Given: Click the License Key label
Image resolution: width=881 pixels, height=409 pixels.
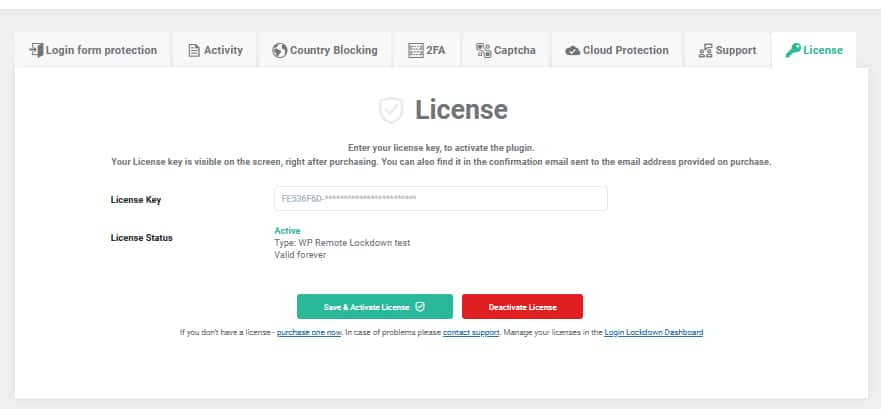Looking at the screenshot, I should (136, 199).
